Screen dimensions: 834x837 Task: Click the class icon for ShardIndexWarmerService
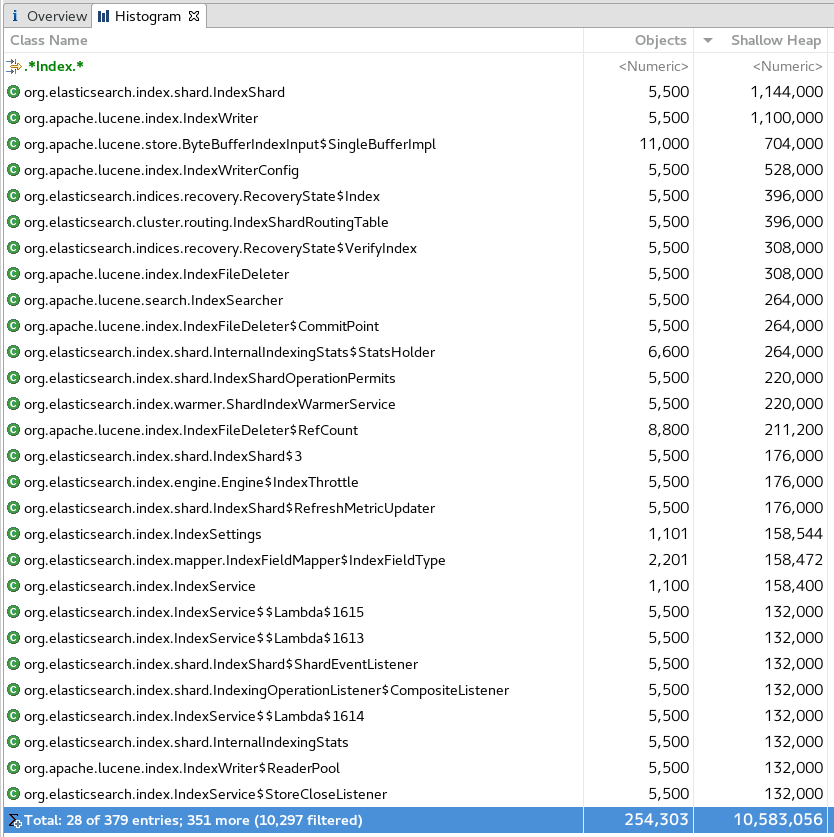[x=13, y=404]
